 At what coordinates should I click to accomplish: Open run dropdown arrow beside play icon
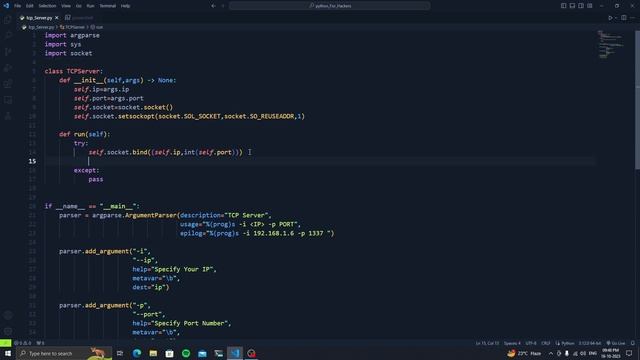[x=616, y=18]
